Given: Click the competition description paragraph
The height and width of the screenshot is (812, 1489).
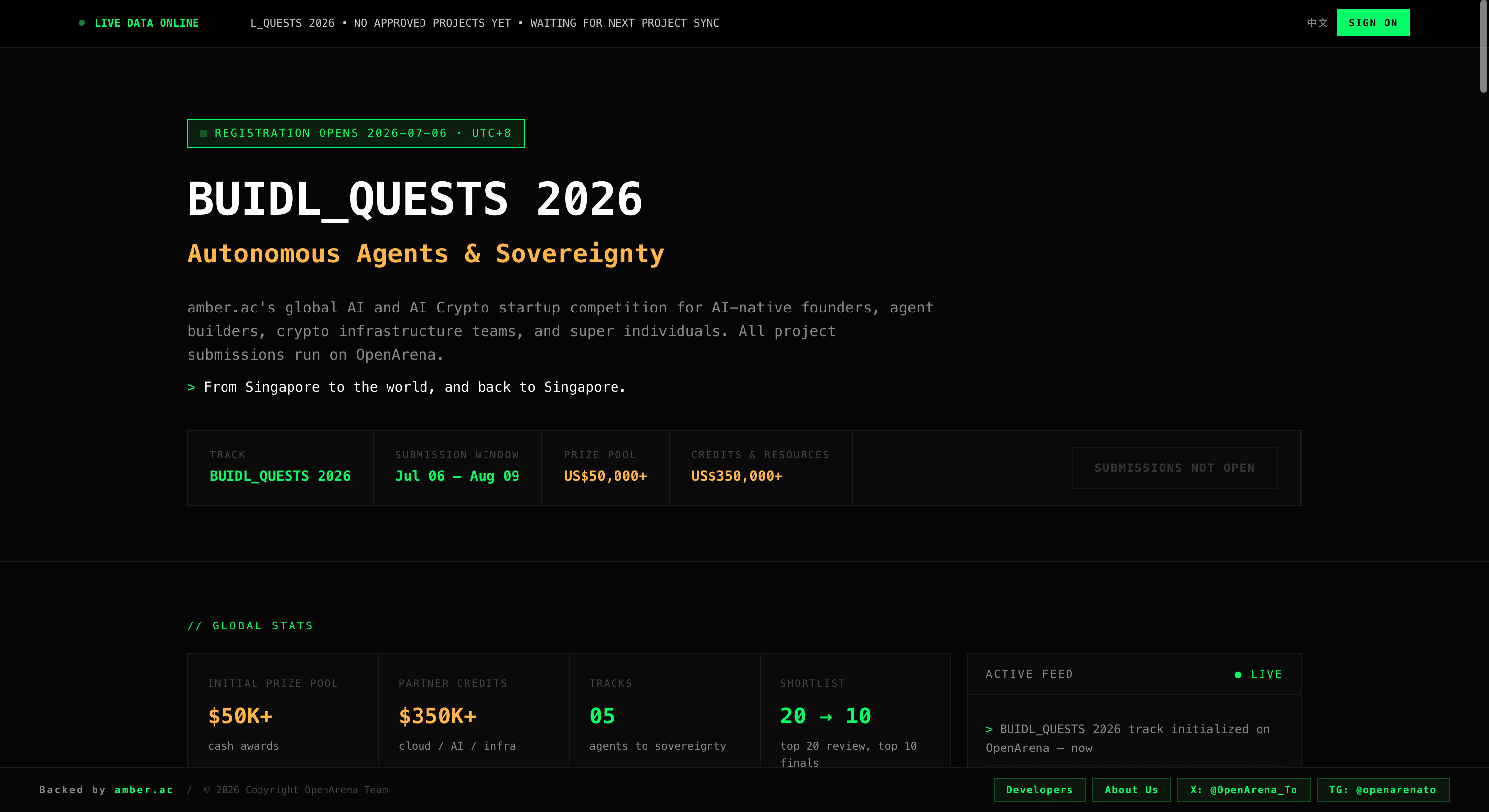Looking at the screenshot, I should [x=560, y=331].
